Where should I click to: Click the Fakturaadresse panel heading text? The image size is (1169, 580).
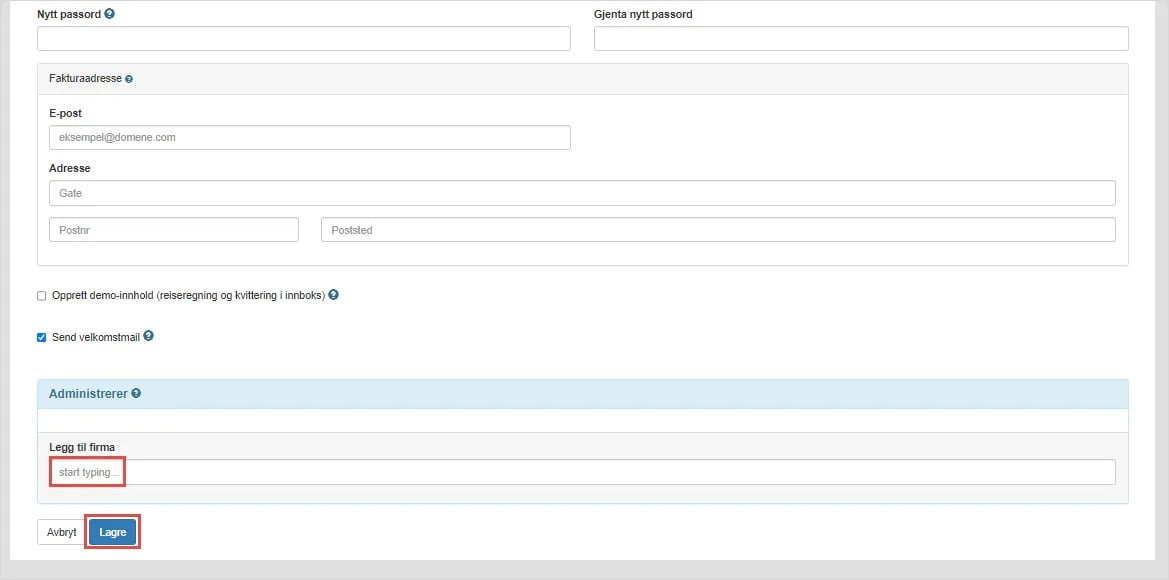pyautogui.click(x=85, y=78)
